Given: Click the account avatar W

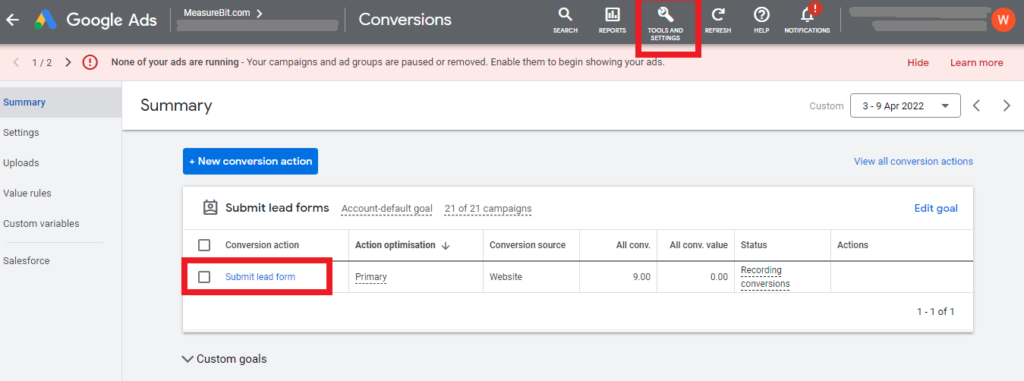Looking at the screenshot, I should coord(1002,20).
